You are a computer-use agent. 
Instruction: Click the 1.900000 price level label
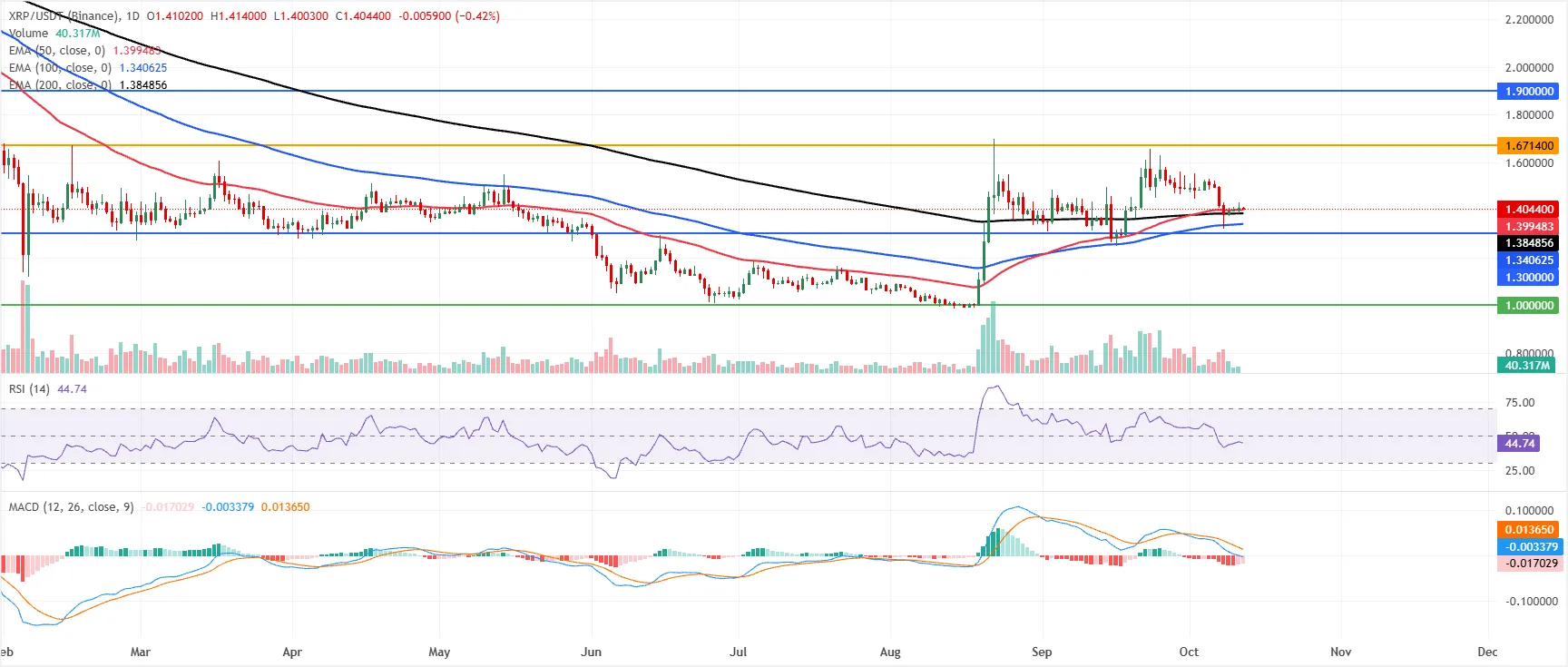point(1527,92)
